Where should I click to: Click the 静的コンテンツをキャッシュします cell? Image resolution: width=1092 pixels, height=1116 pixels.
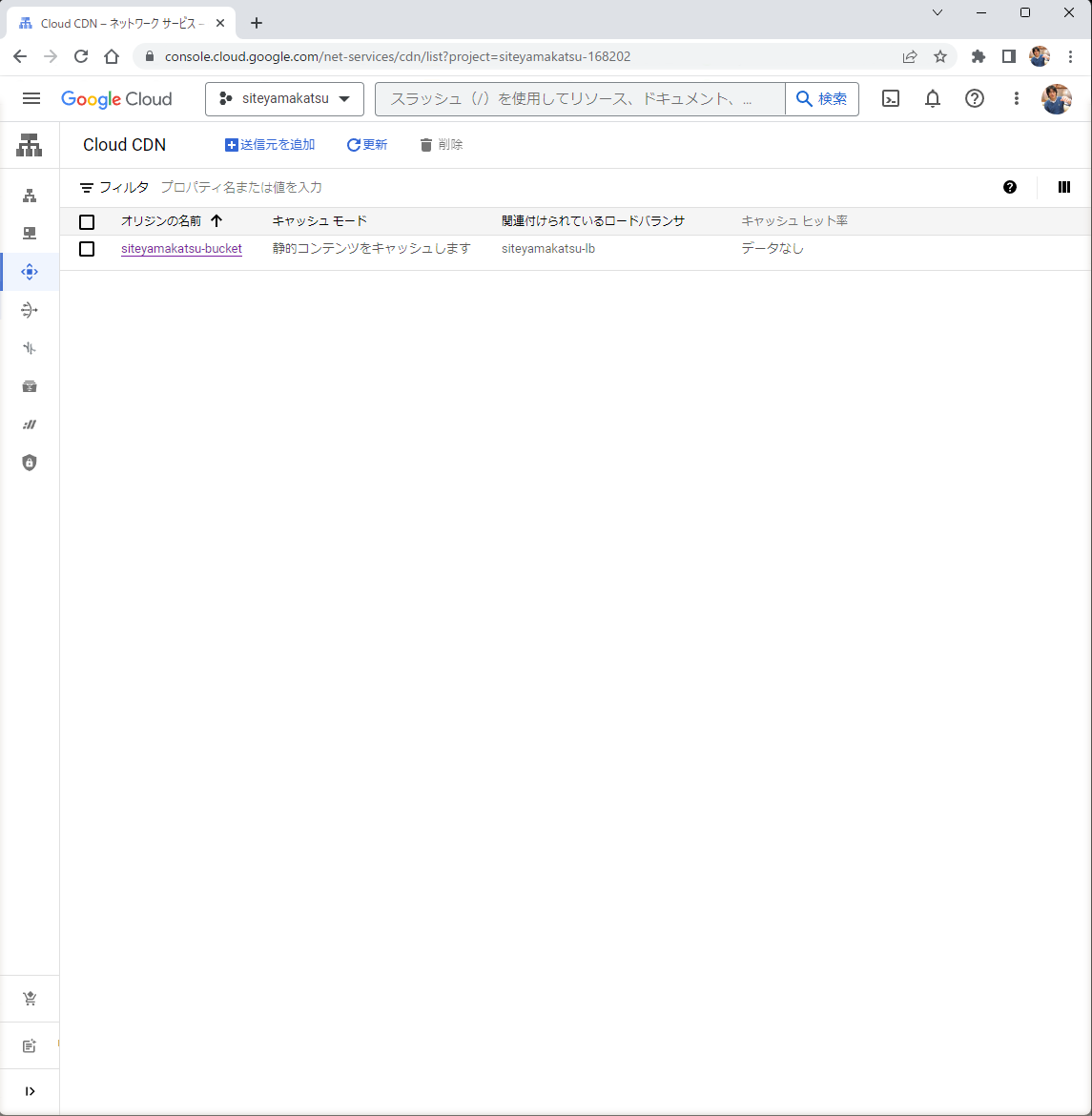(x=372, y=248)
